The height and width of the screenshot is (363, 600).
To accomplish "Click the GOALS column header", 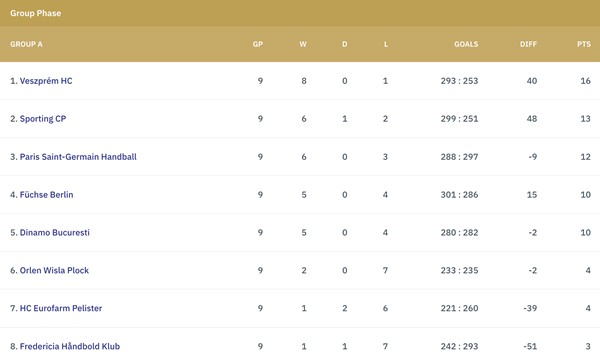I will click(x=466, y=44).
